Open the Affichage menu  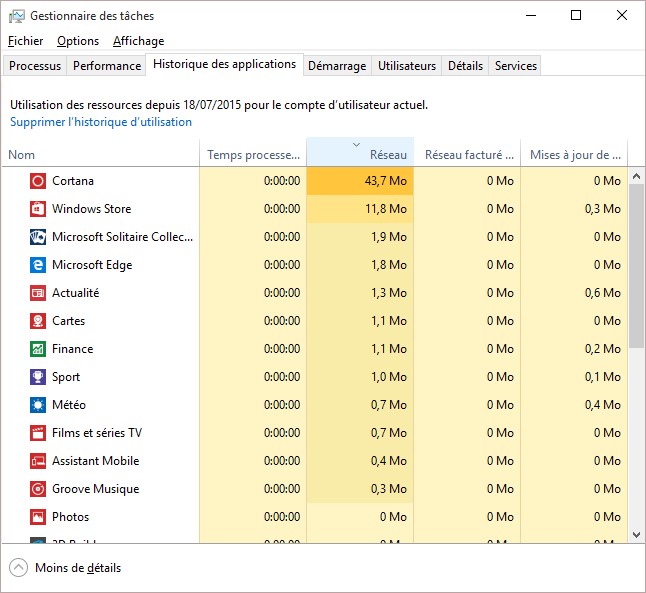(138, 41)
